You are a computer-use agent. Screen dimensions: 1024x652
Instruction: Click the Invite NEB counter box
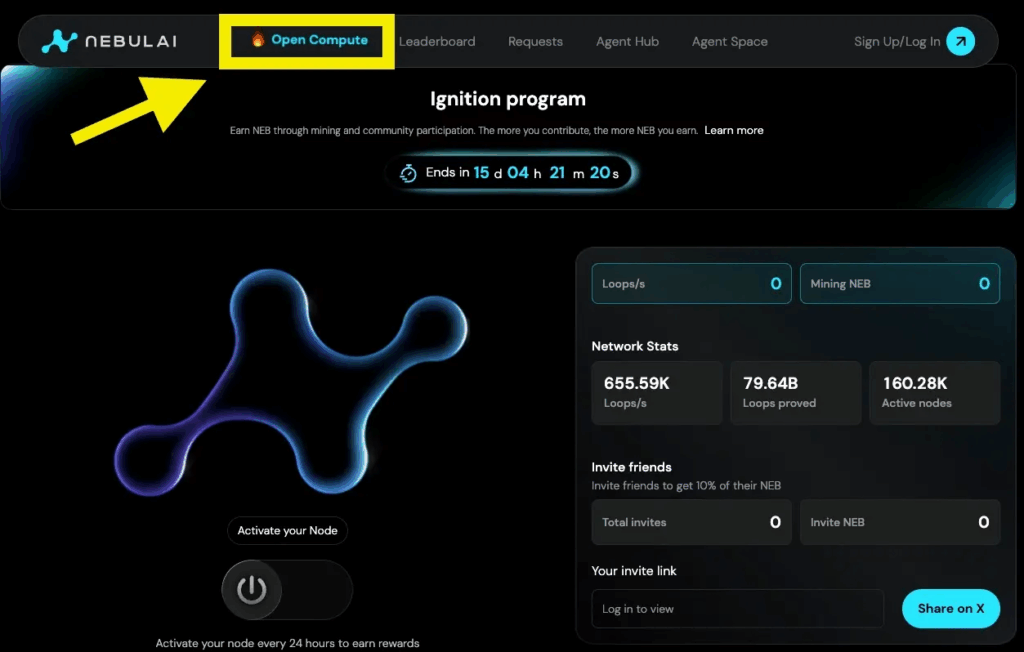tap(900, 522)
